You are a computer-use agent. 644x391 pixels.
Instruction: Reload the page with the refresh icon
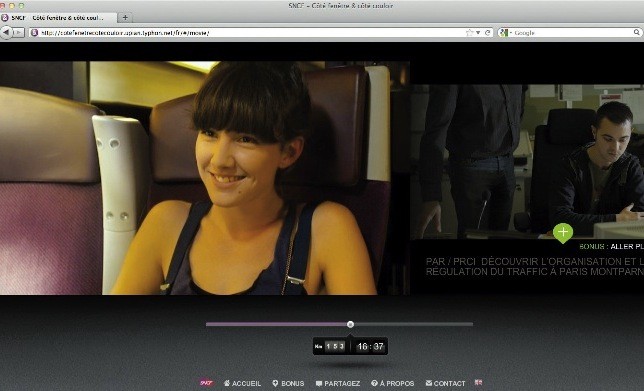488,32
